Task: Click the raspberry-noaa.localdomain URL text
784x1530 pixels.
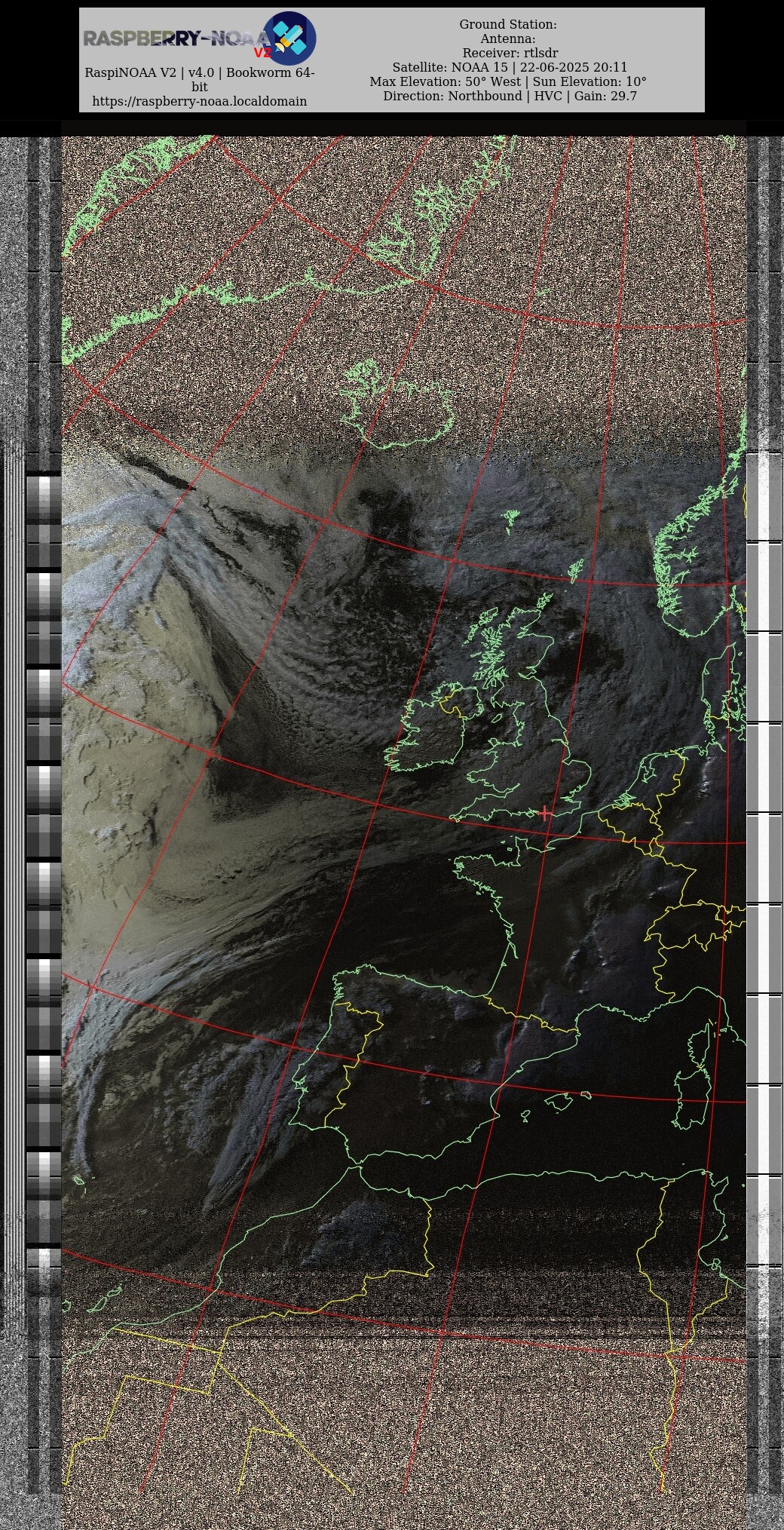Action: 200,101
